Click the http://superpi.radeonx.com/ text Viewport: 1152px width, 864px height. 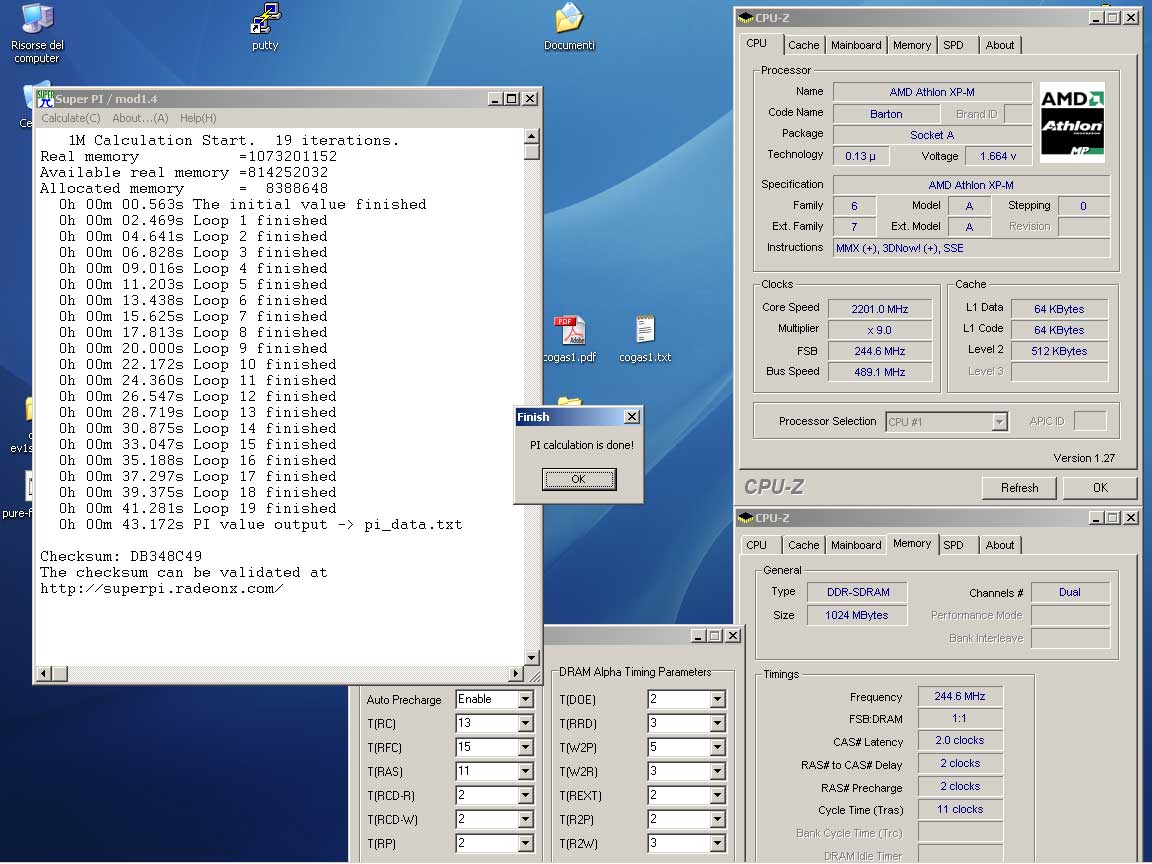(x=162, y=588)
